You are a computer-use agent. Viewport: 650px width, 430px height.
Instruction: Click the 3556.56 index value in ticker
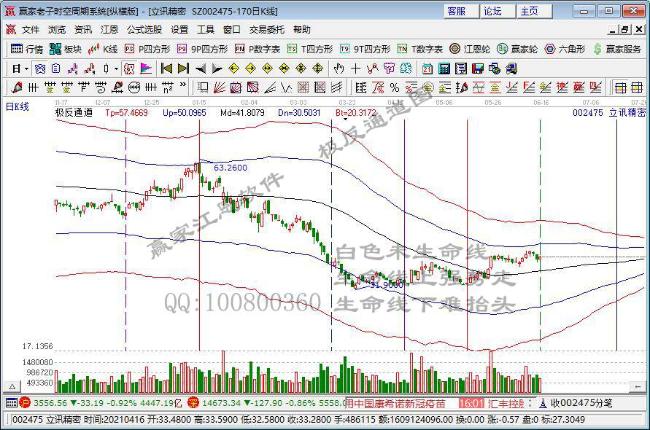coord(50,403)
